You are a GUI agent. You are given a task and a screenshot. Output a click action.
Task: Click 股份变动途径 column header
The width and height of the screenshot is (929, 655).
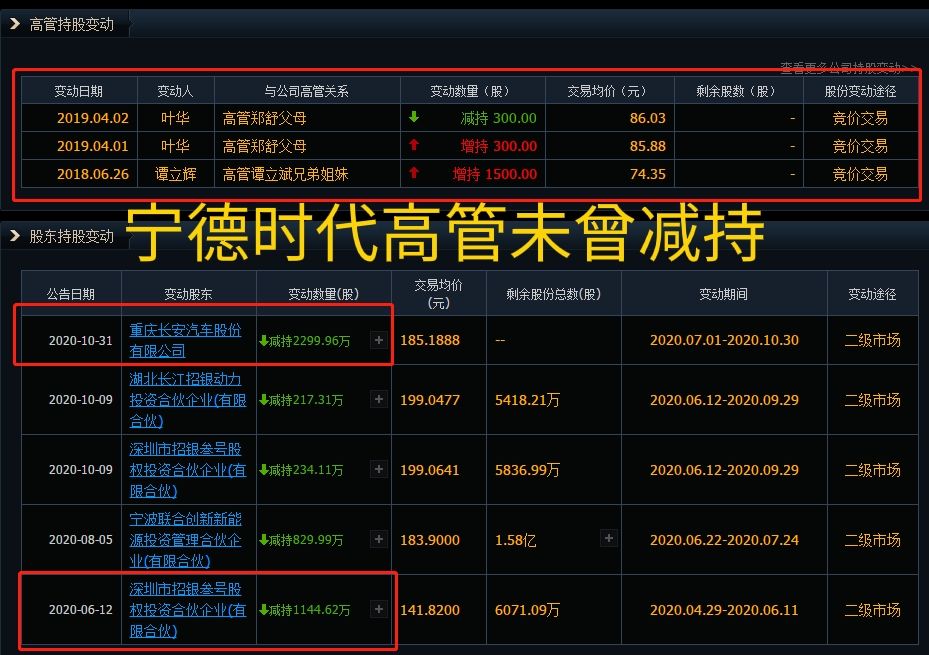tap(860, 91)
